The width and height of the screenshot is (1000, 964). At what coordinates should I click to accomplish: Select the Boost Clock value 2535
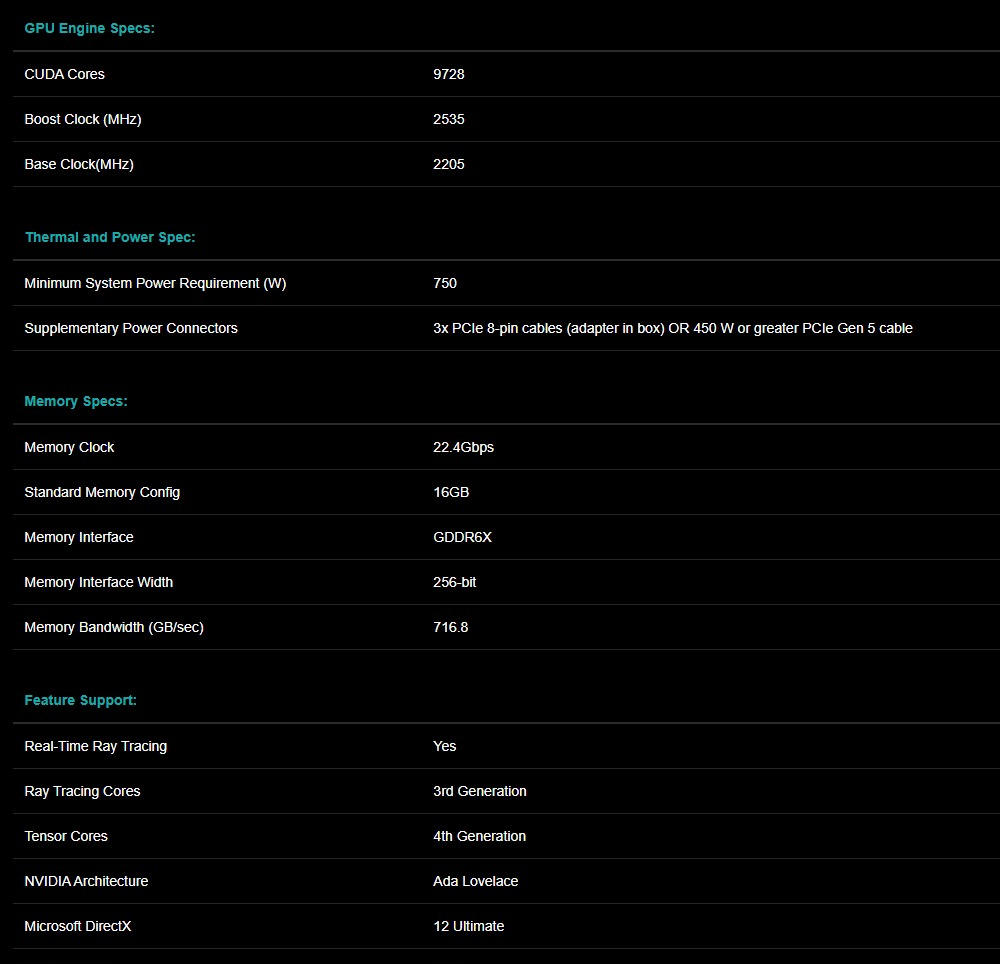tap(448, 119)
